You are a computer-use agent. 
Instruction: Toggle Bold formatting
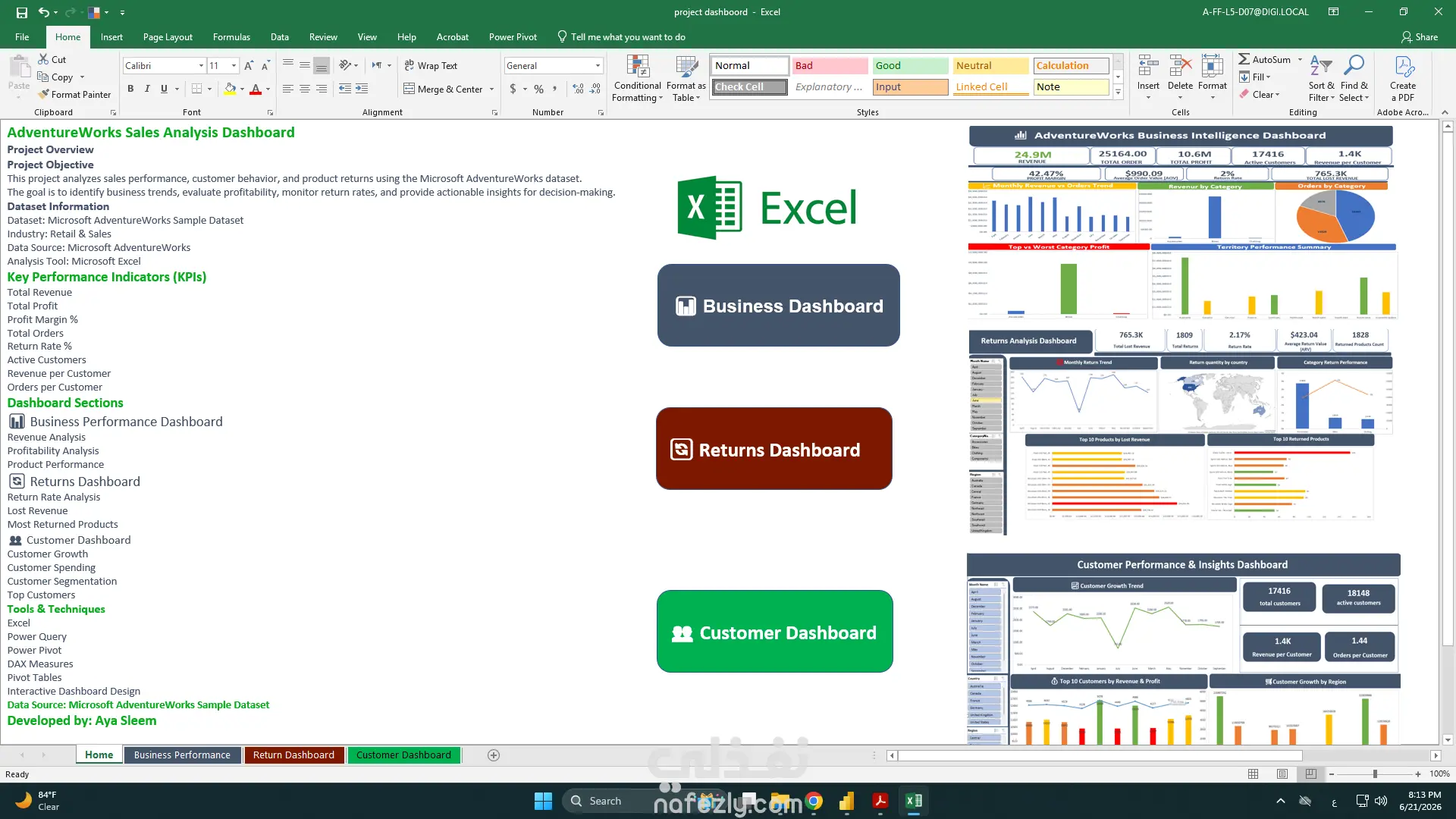tap(130, 89)
